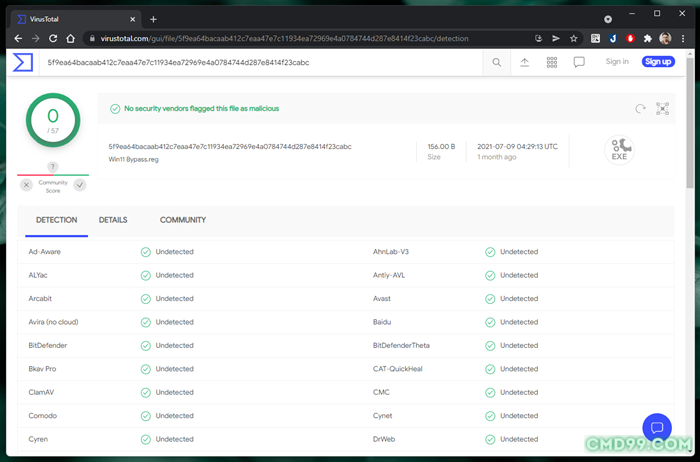The width and height of the screenshot is (700, 462).
Task: Click the hash search input field
Action: tap(261, 62)
